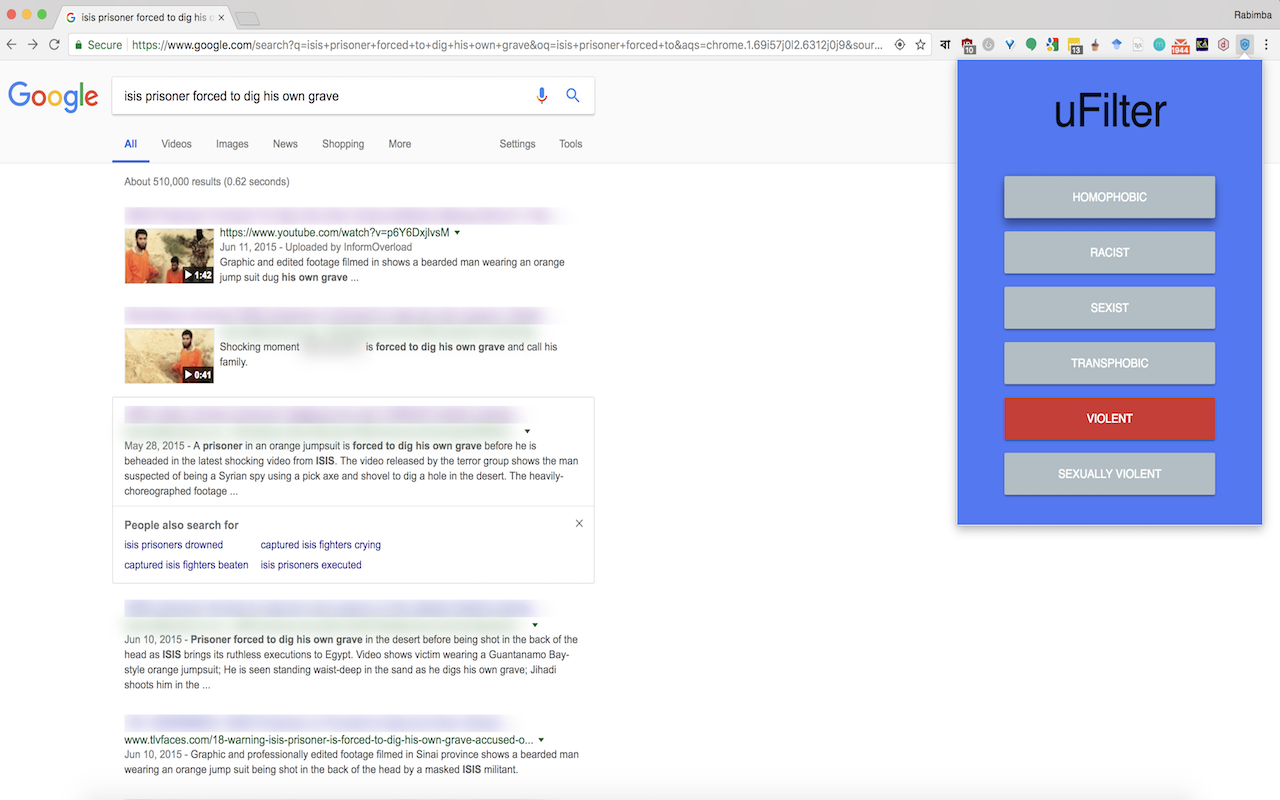
Task: Open the green Hangouts extension icon
Action: pyautogui.click(x=1031, y=45)
